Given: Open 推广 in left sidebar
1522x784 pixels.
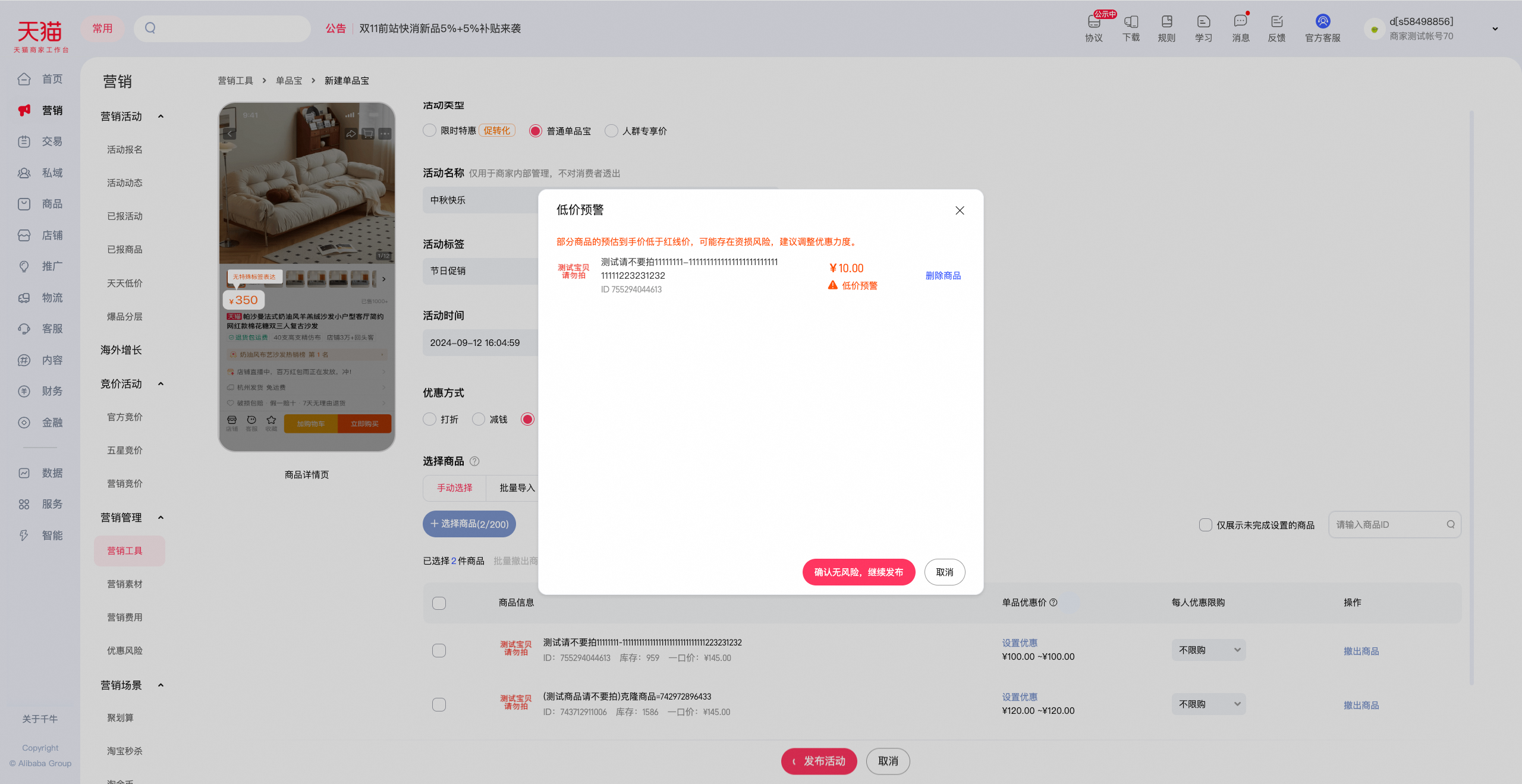Looking at the screenshot, I should pyautogui.click(x=40, y=266).
